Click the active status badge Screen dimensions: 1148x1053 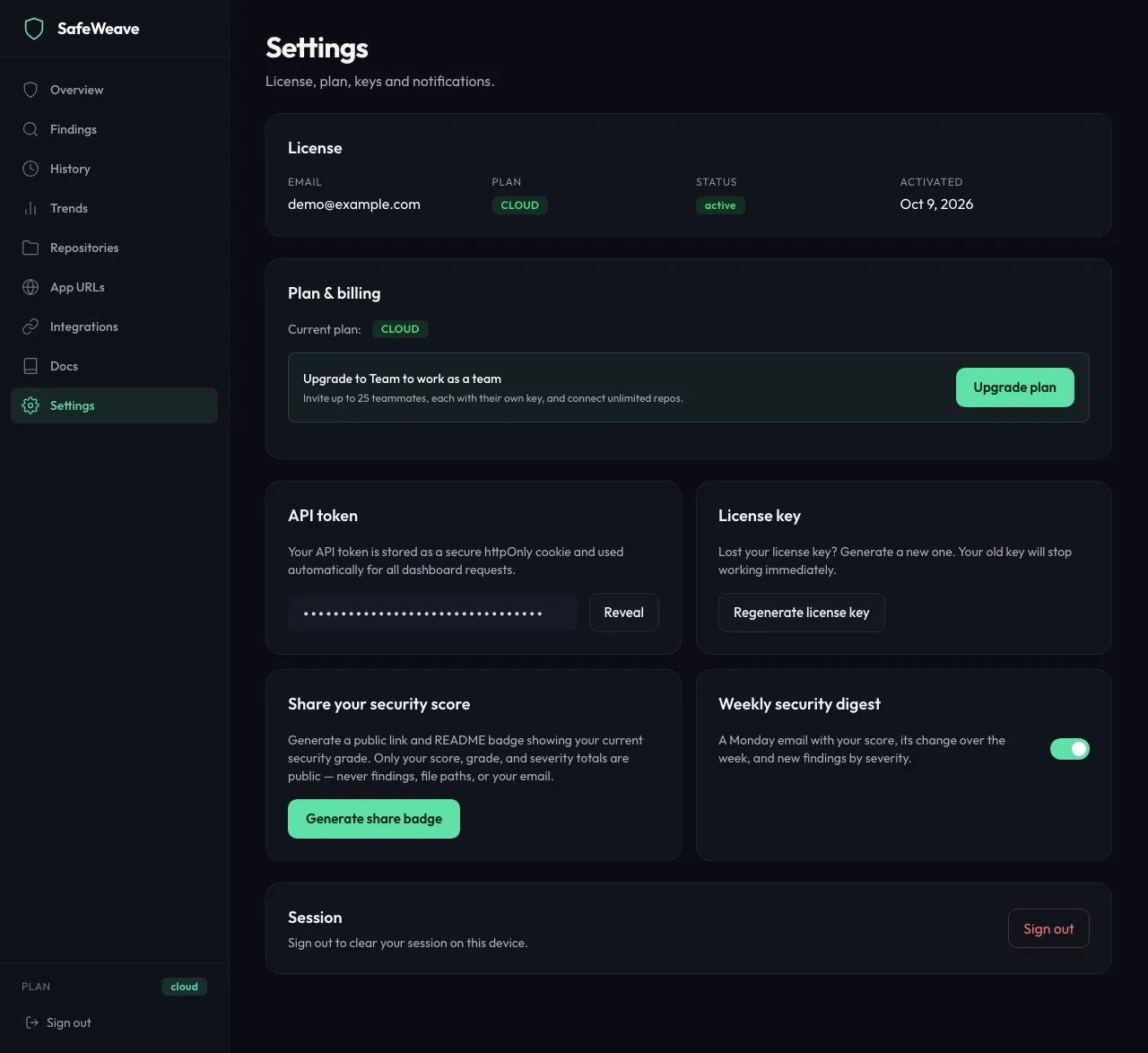(720, 205)
